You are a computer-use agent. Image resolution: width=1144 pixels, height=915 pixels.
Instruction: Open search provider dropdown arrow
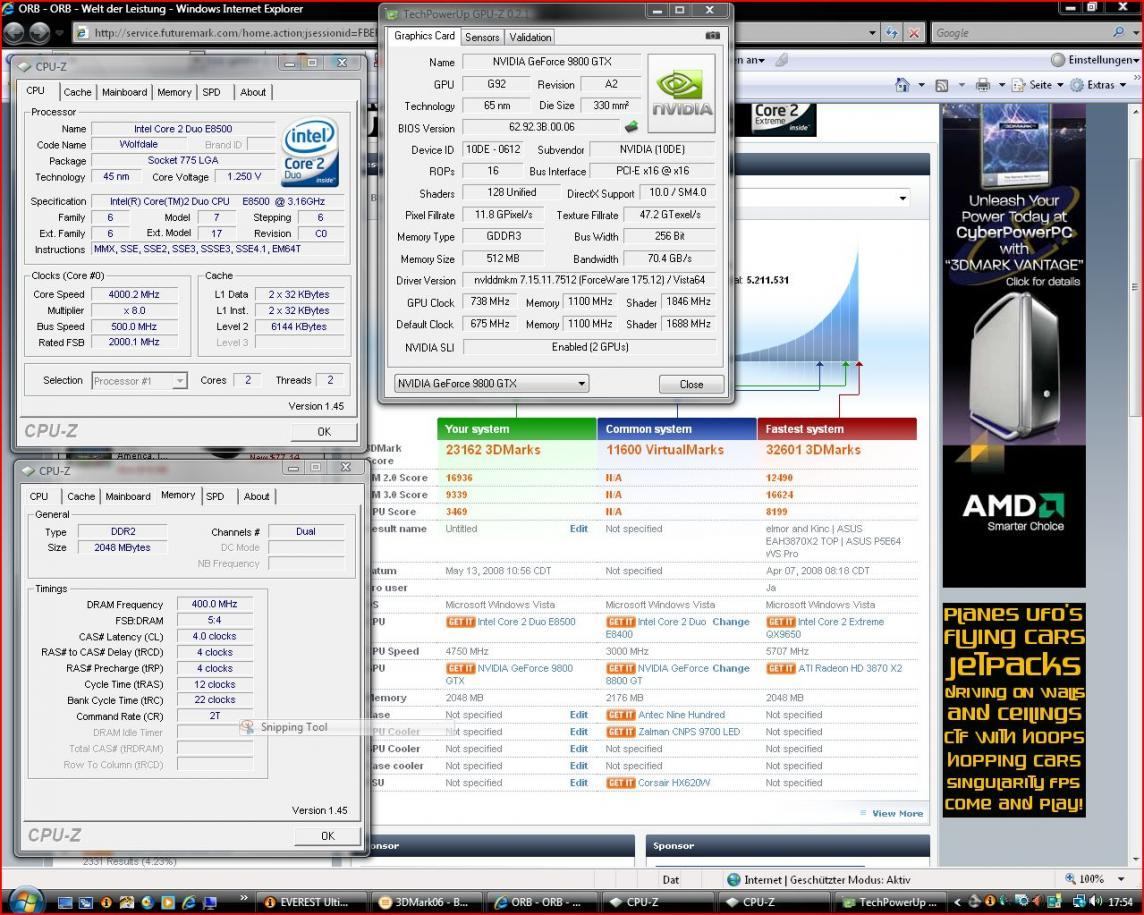click(1134, 33)
